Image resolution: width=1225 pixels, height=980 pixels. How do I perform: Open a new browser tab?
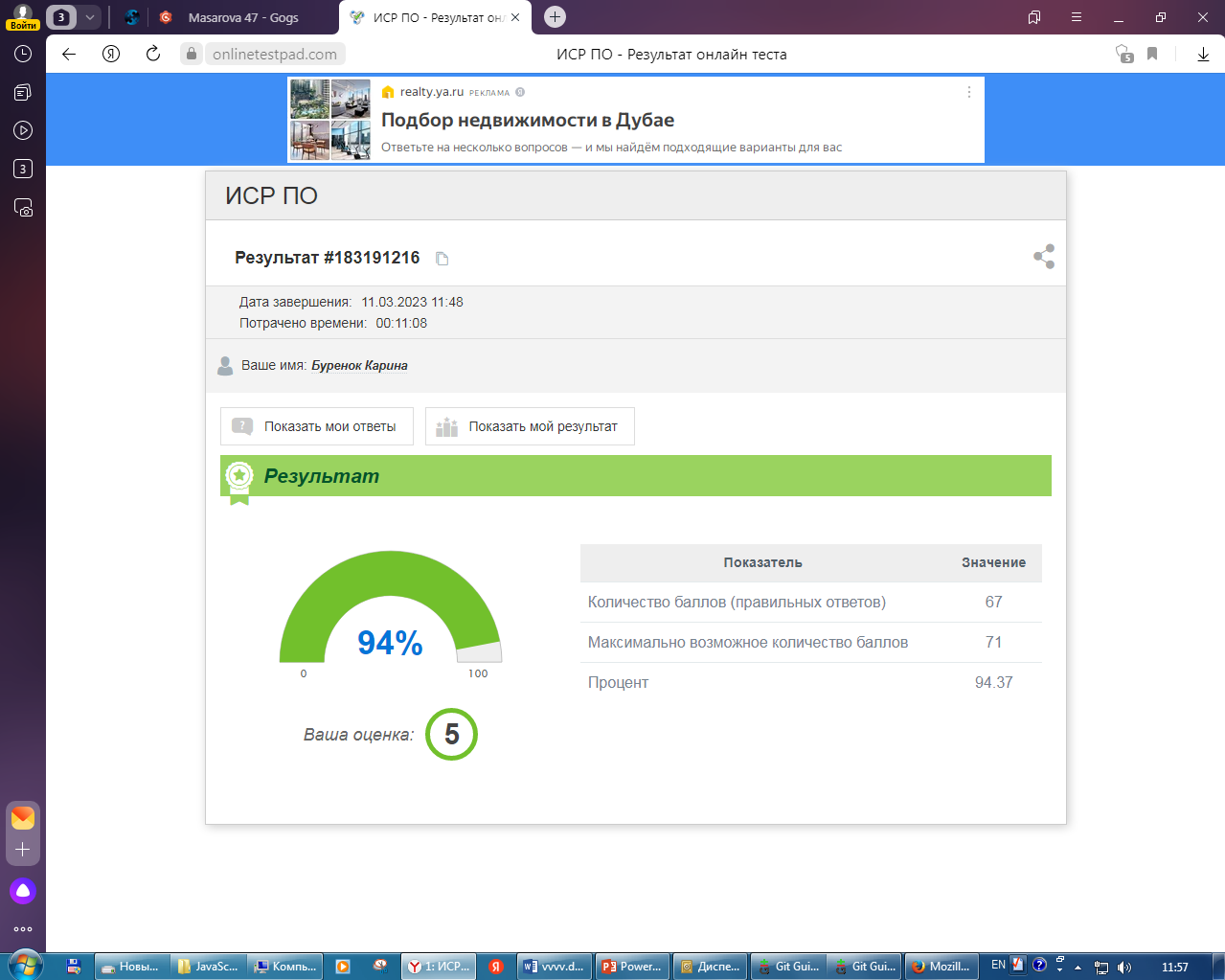pos(555,17)
